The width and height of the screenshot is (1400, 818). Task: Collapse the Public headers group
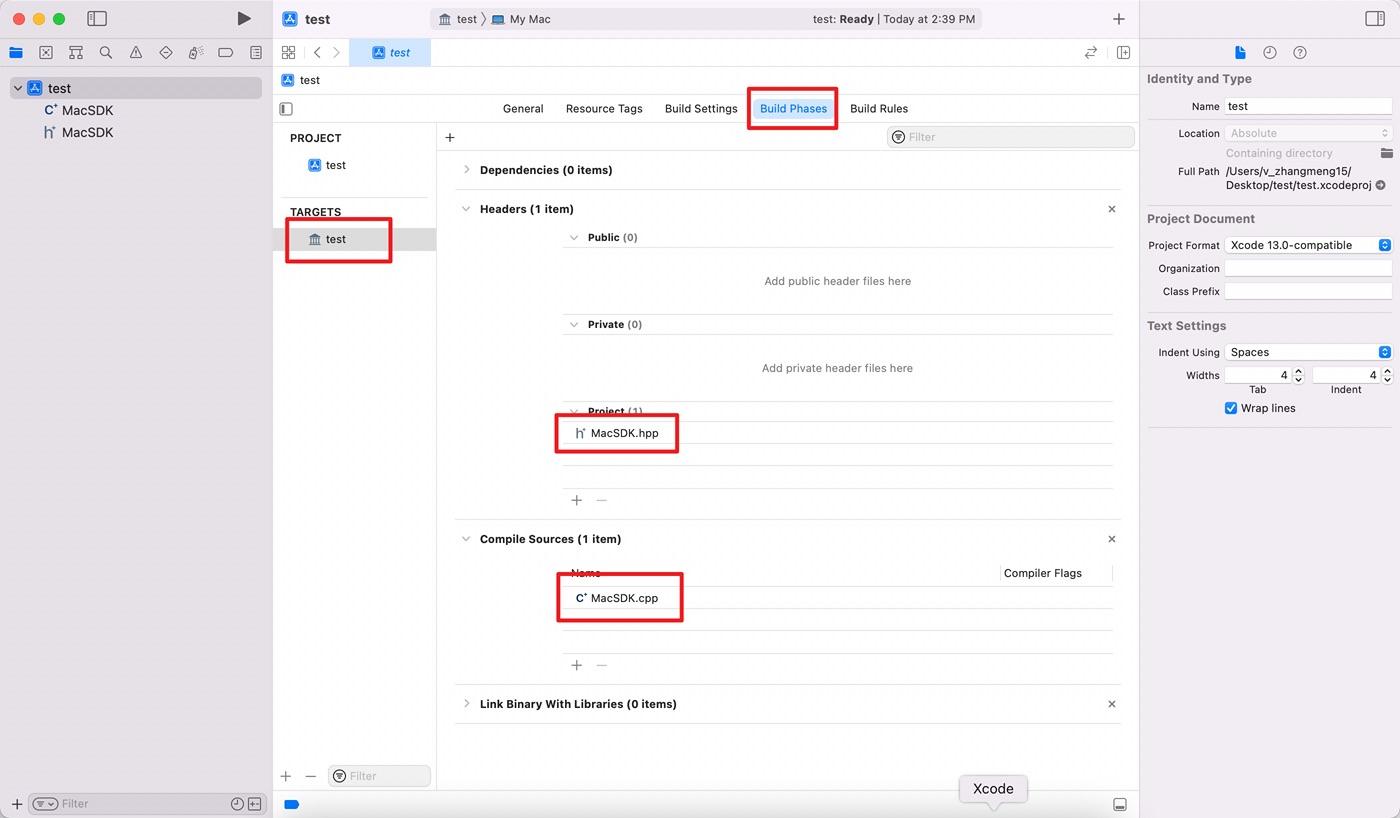[574, 238]
